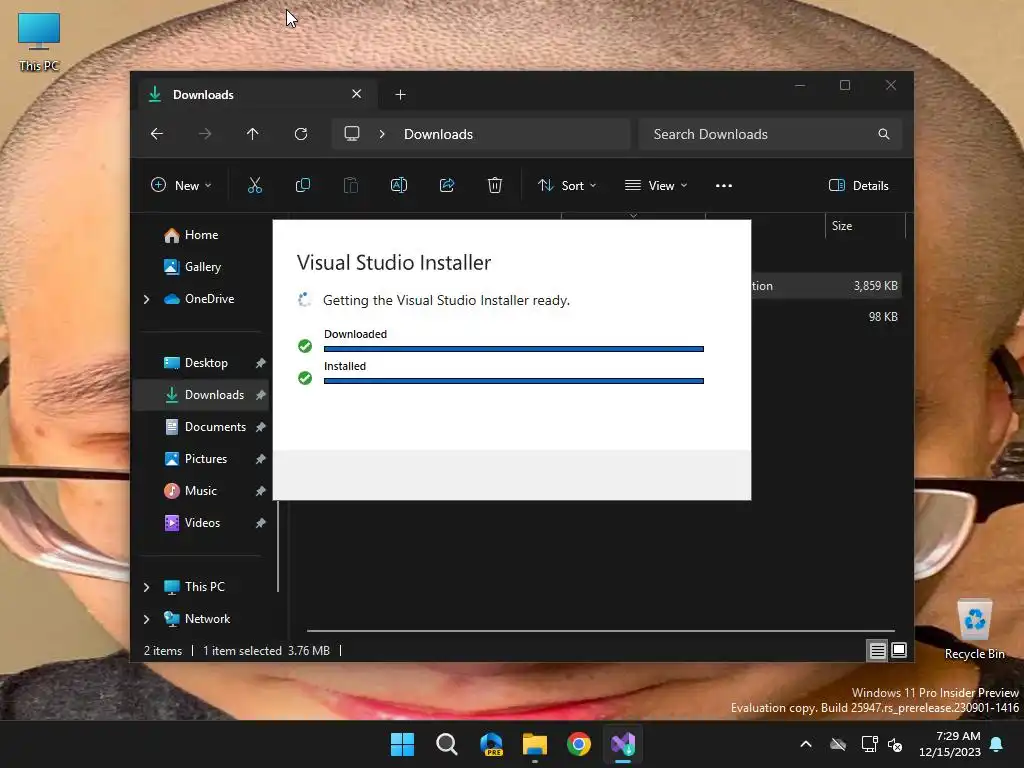This screenshot has width=1024, height=768.
Task: Switch to details list view icon
Action: tap(877, 650)
